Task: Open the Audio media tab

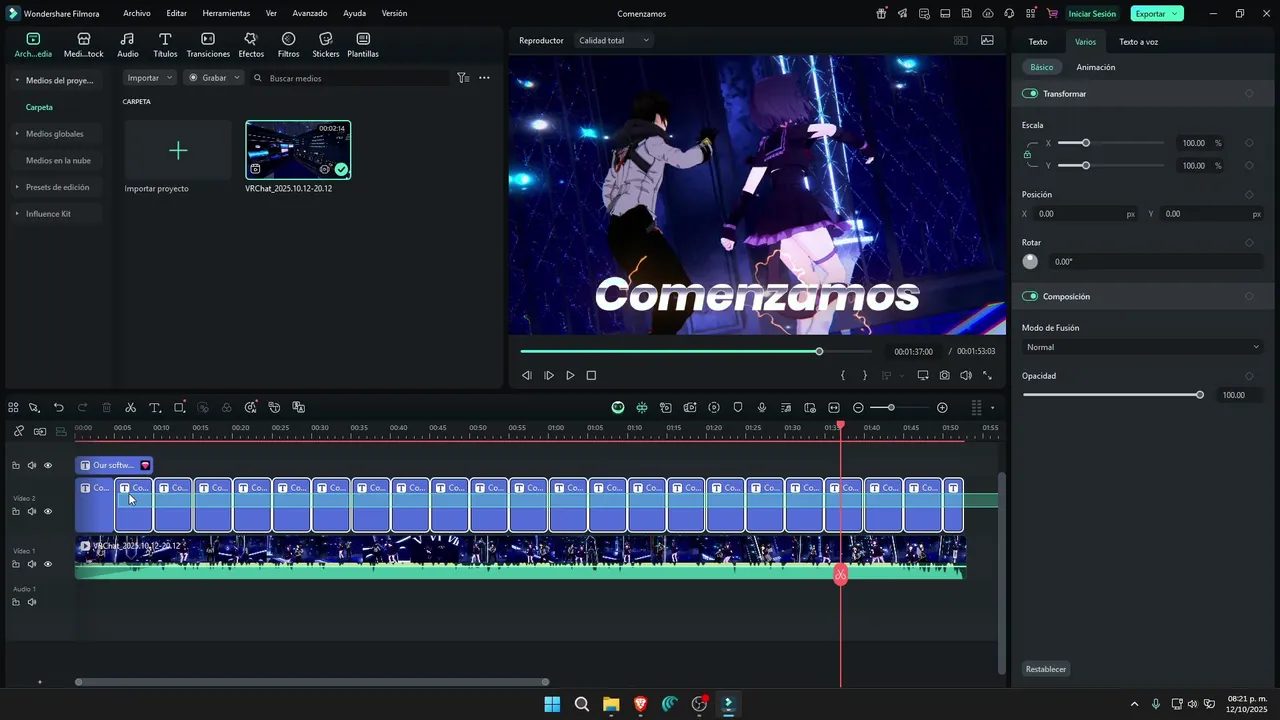Action: [128, 45]
